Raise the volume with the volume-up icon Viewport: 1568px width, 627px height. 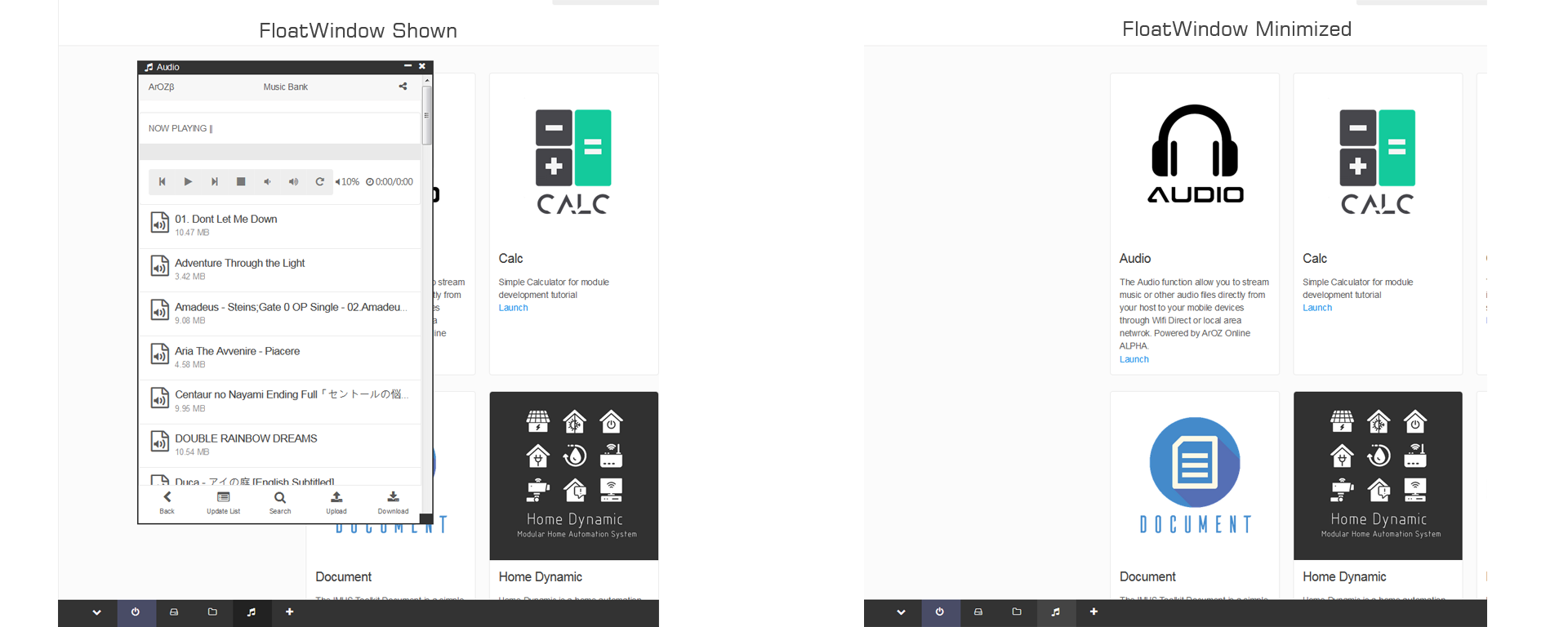click(x=293, y=182)
